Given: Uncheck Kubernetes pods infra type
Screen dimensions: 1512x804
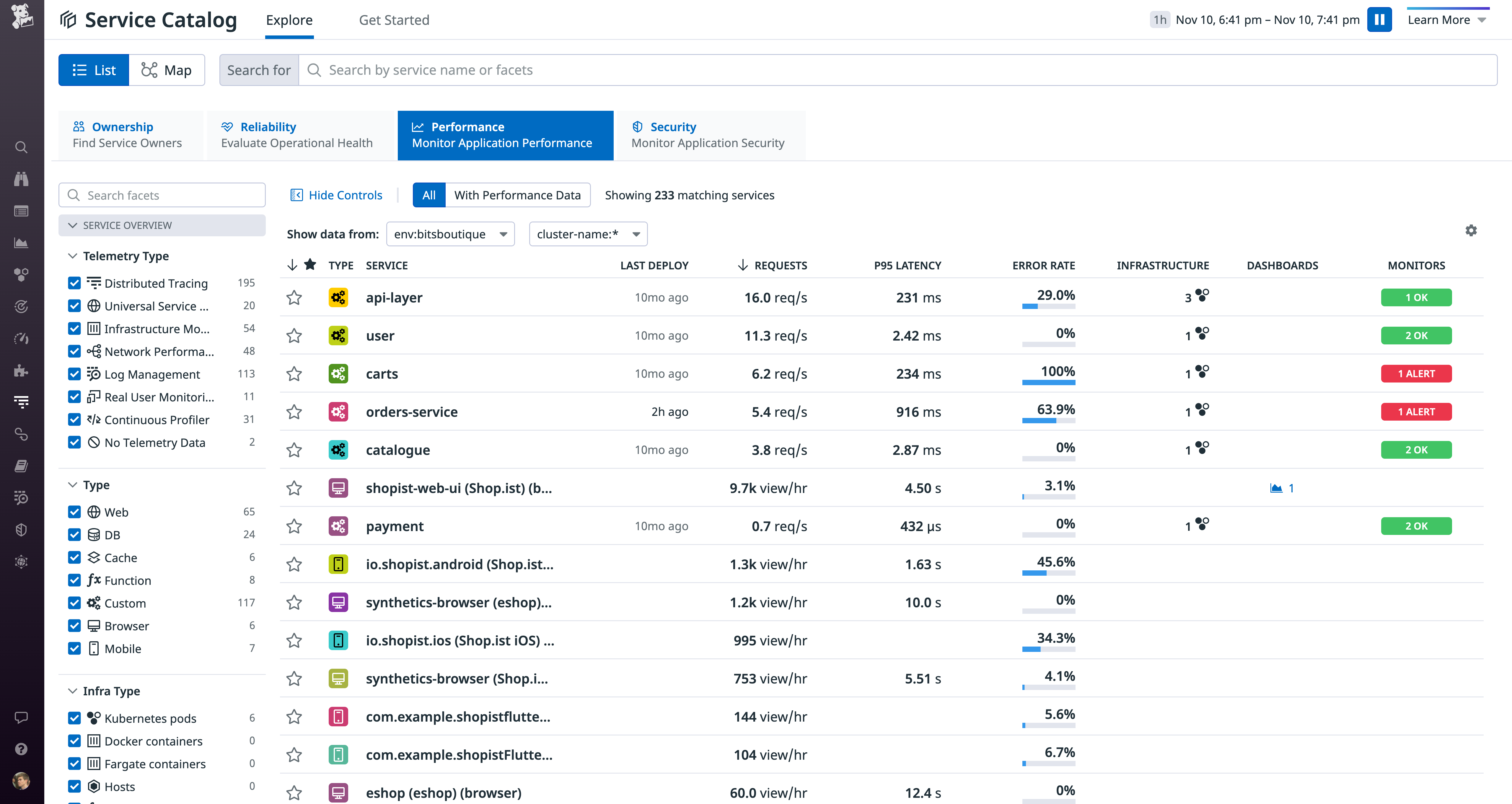Looking at the screenshot, I should [74, 718].
